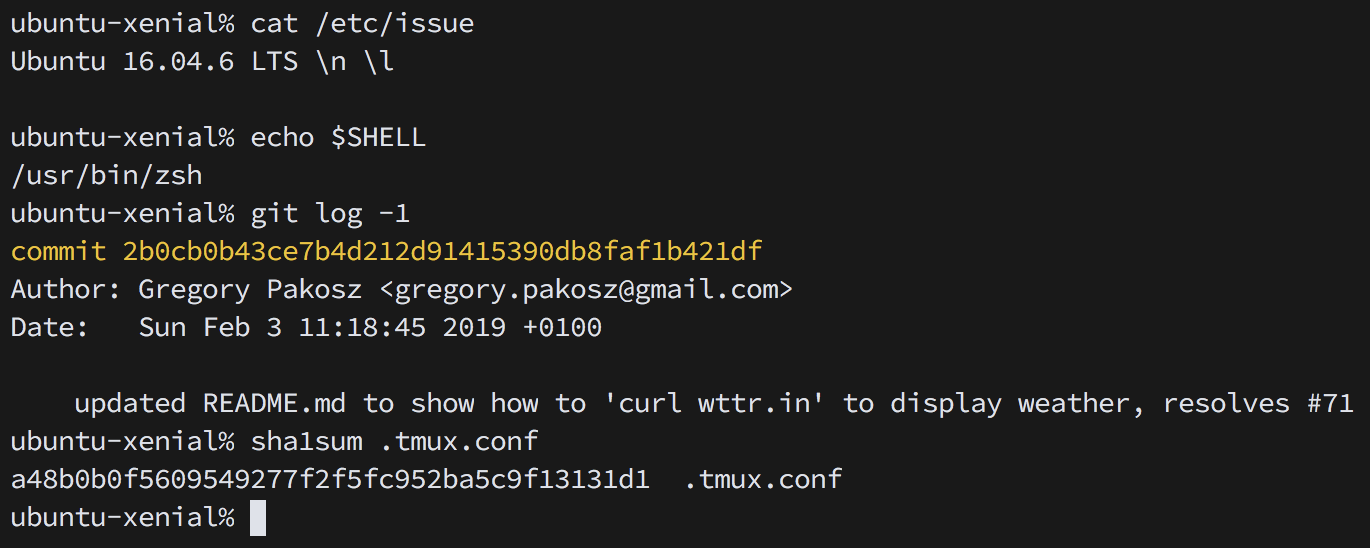Click the '#71' issue reference
Viewport: 1370px width, 548px height.
[1330, 403]
